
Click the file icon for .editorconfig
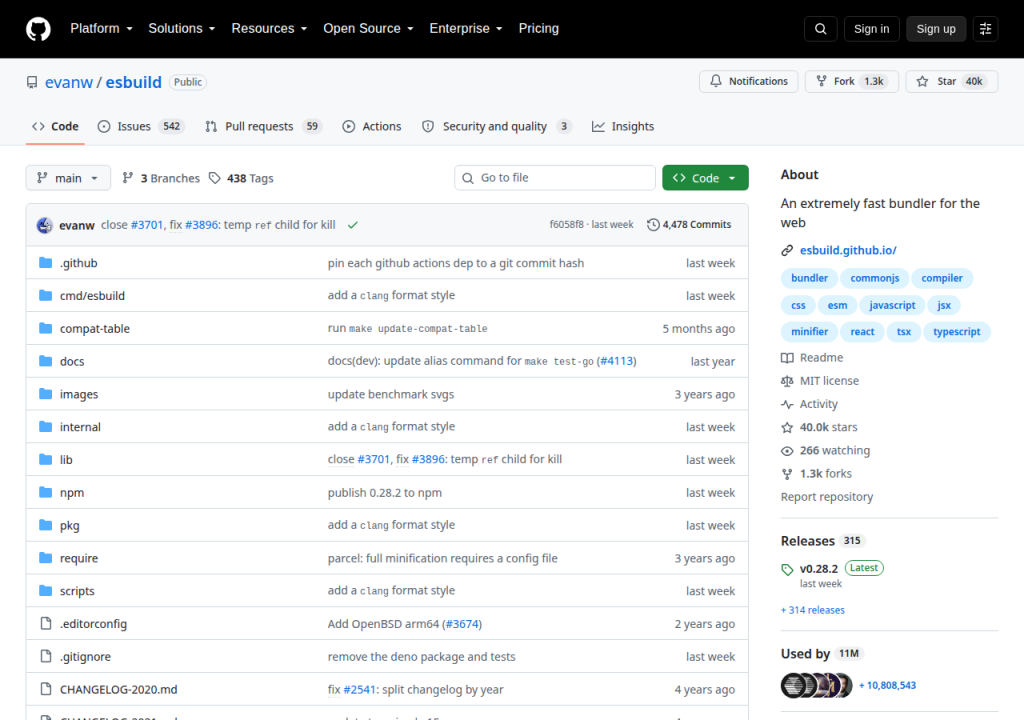click(x=46, y=623)
